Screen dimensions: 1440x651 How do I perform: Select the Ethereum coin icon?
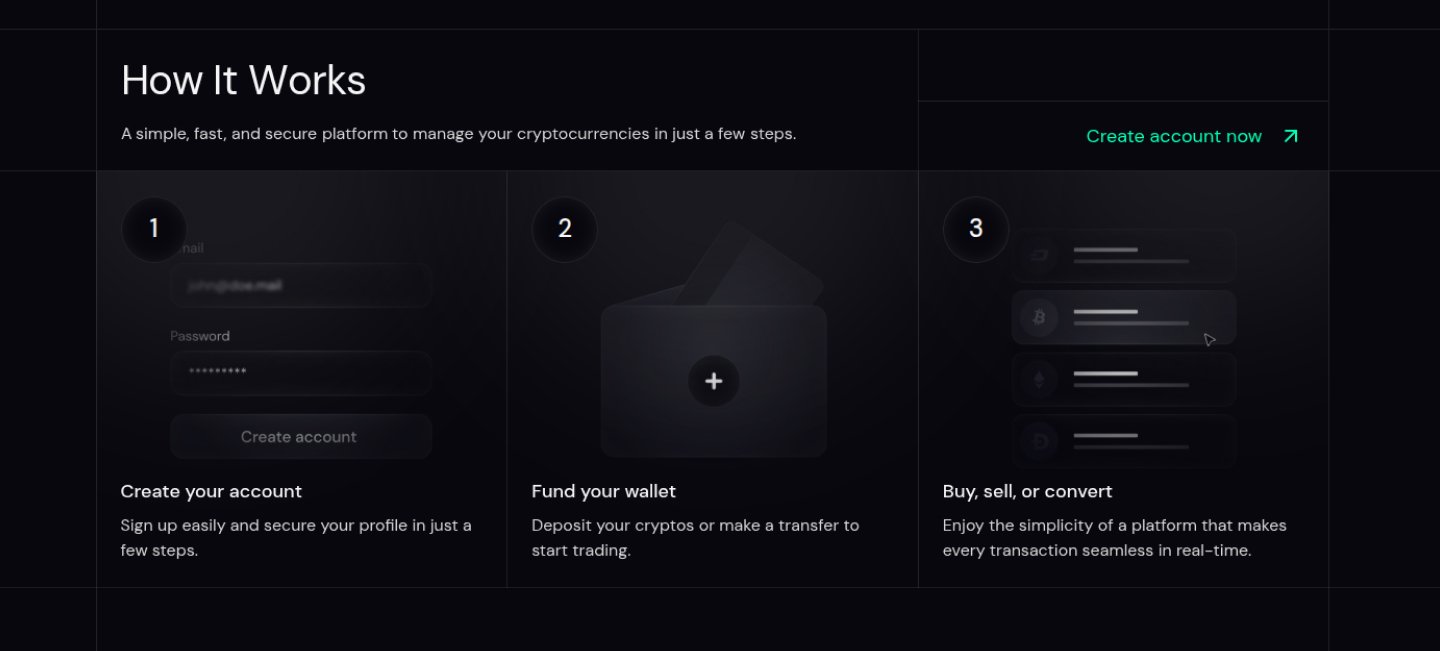click(x=1039, y=380)
